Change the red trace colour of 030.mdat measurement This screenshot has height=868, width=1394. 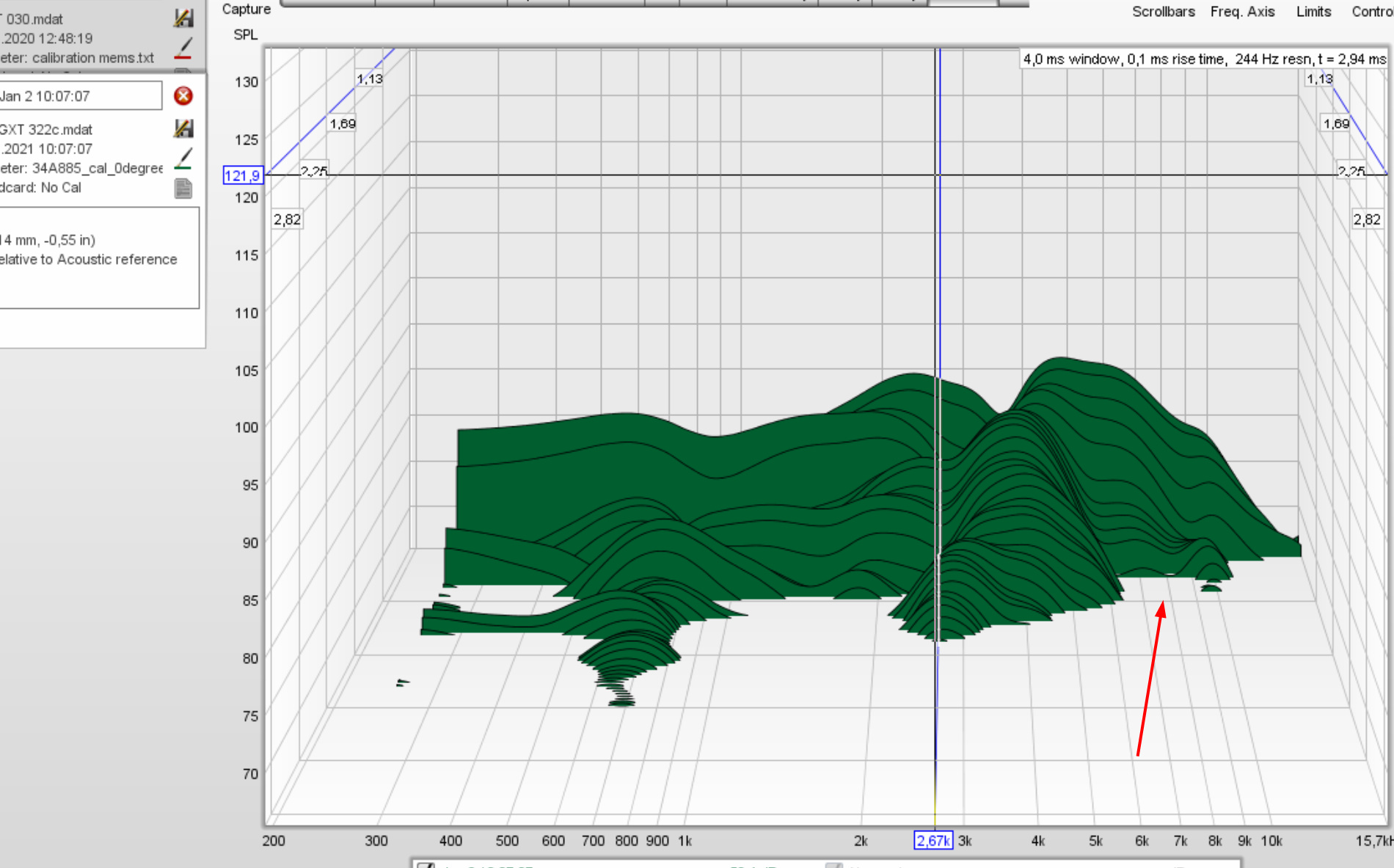pos(183,48)
